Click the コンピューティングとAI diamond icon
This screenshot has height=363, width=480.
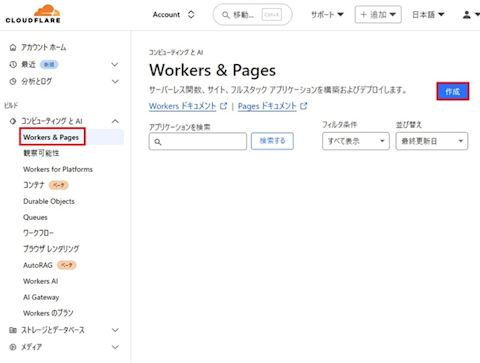[13, 121]
